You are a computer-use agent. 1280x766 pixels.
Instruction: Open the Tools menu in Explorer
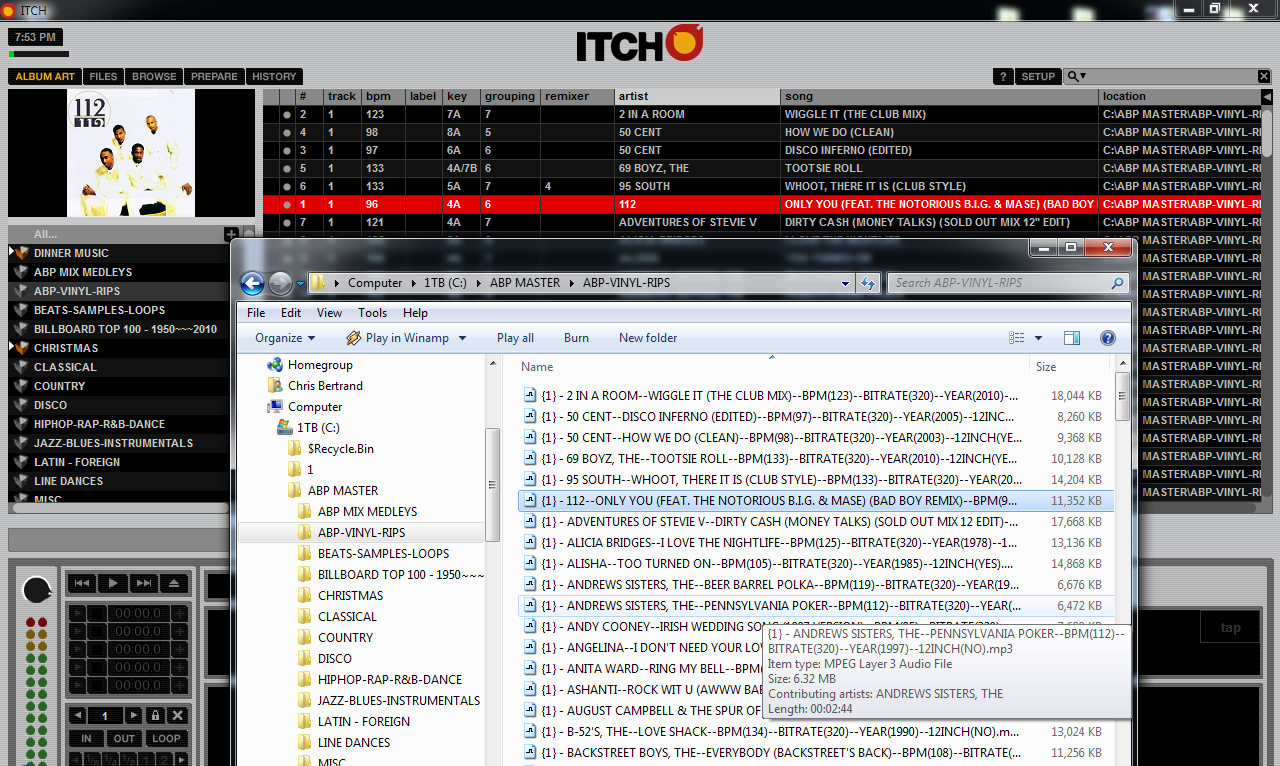[x=372, y=313]
